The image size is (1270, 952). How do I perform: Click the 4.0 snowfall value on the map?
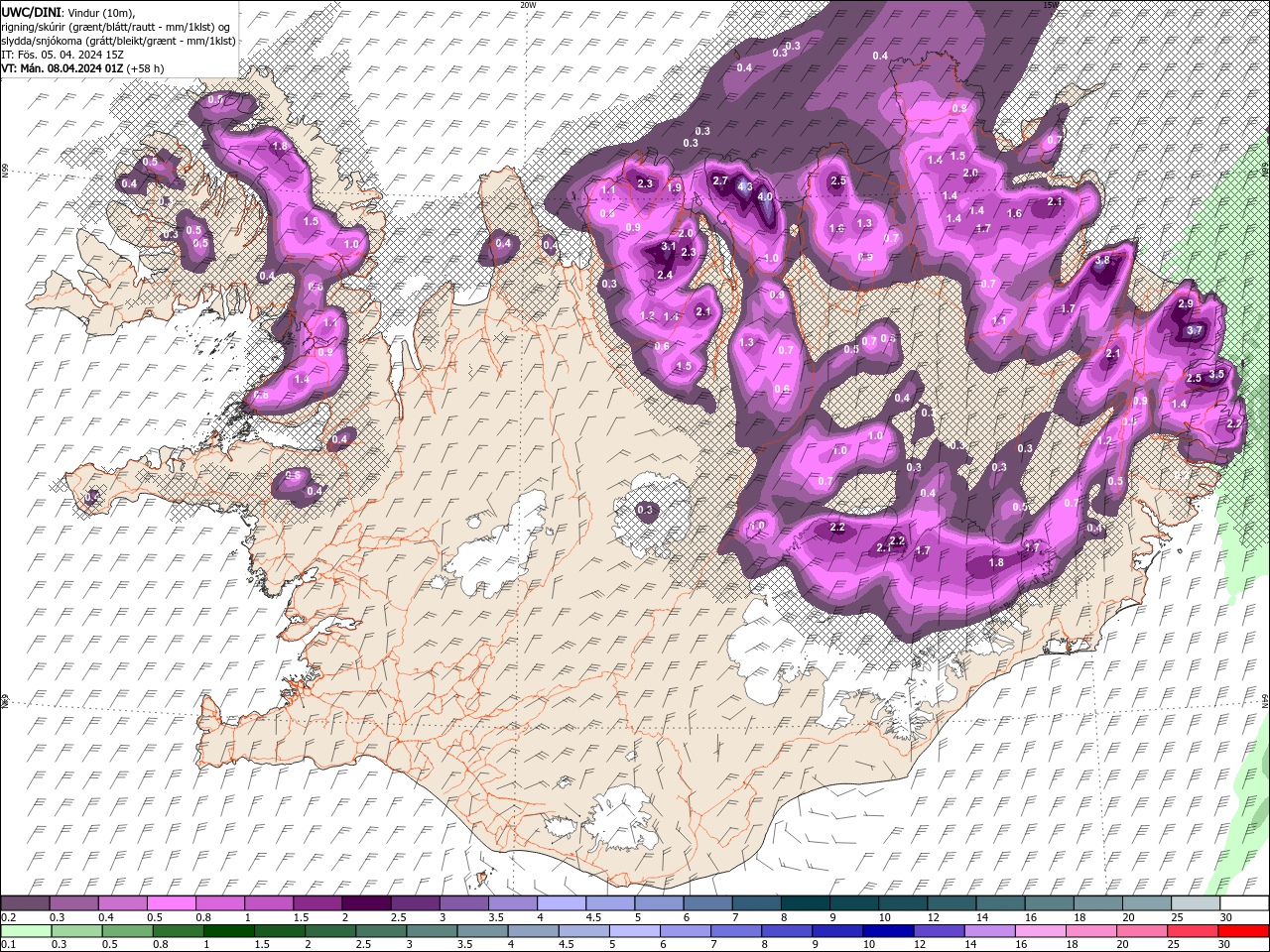(x=765, y=196)
